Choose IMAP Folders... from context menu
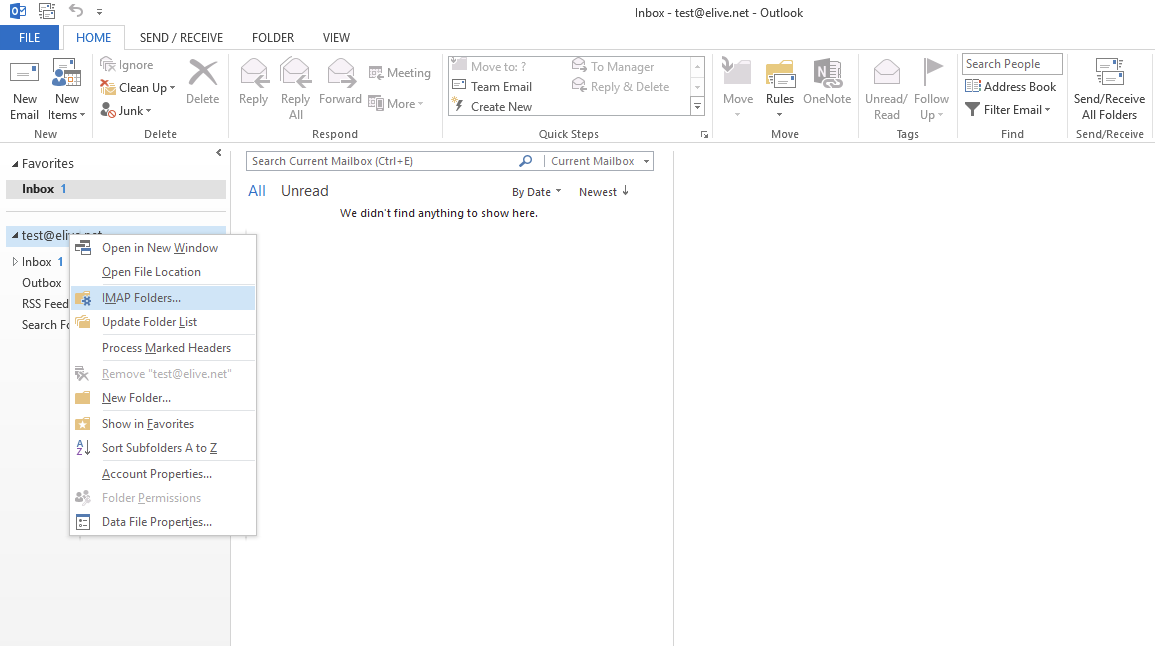The width and height of the screenshot is (1155, 646). click(163, 298)
